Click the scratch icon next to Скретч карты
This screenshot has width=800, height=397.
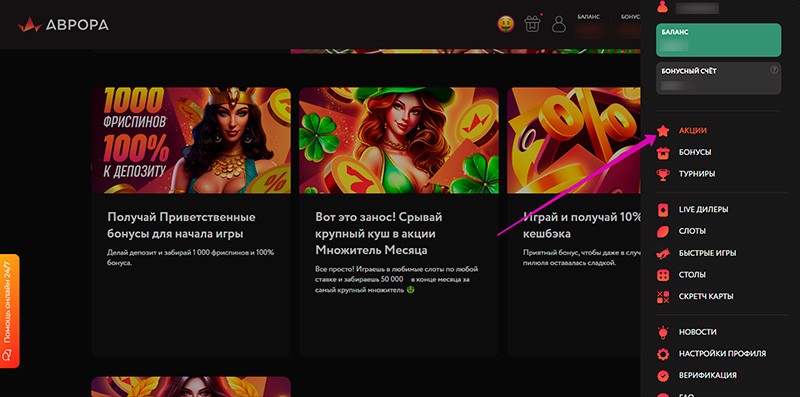[663, 296]
